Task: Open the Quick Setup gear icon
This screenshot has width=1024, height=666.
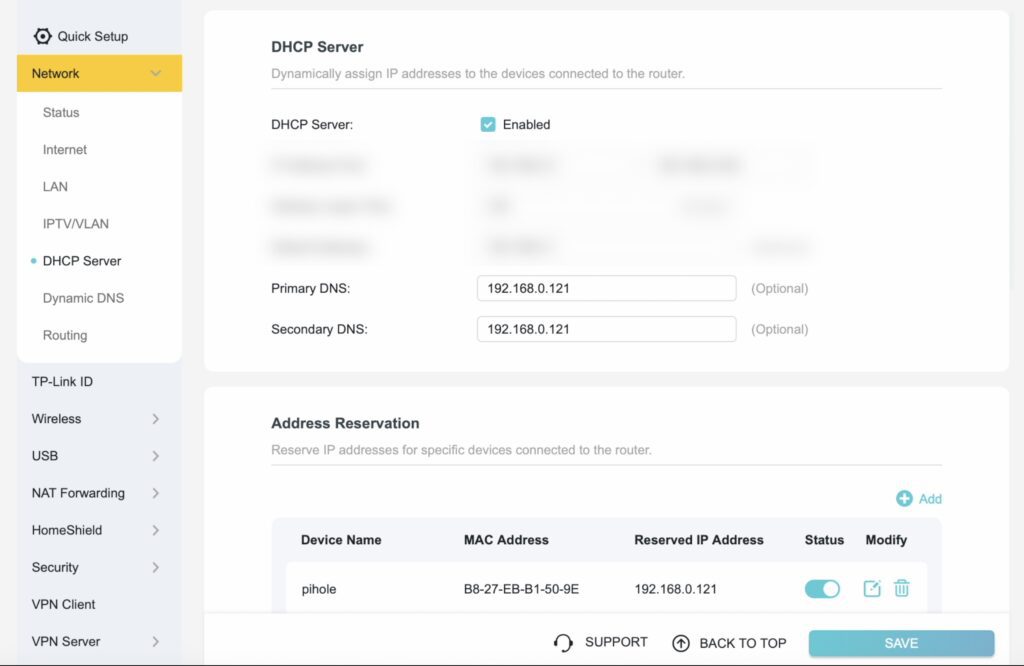Action: click(42, 36)
